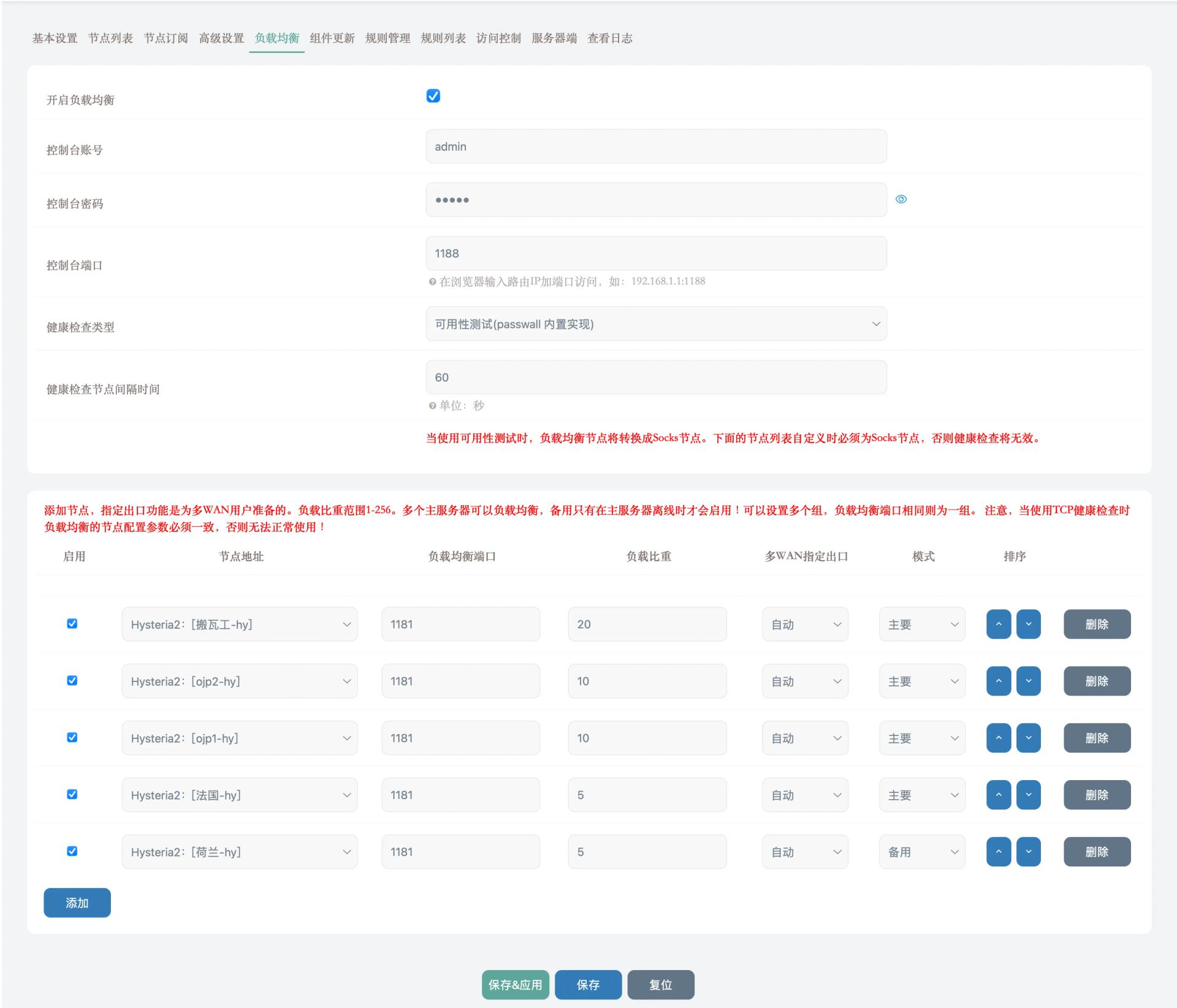
Task: Move 搬瓦工-hy node down with arrow icon
Action: tap(1028, 624)
